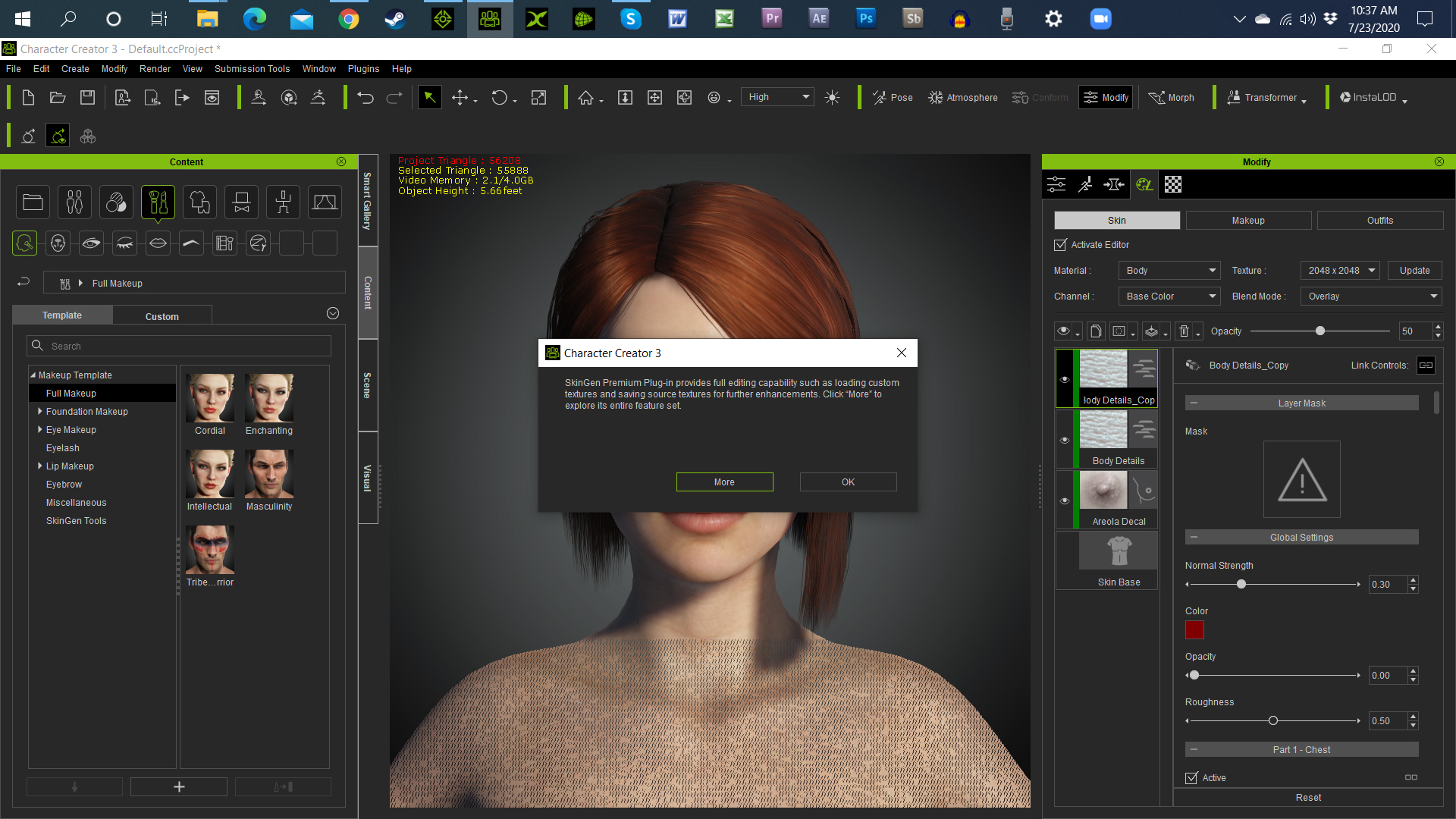Toggle visibility of Body Details_Copy layer

coord(1063,379)
